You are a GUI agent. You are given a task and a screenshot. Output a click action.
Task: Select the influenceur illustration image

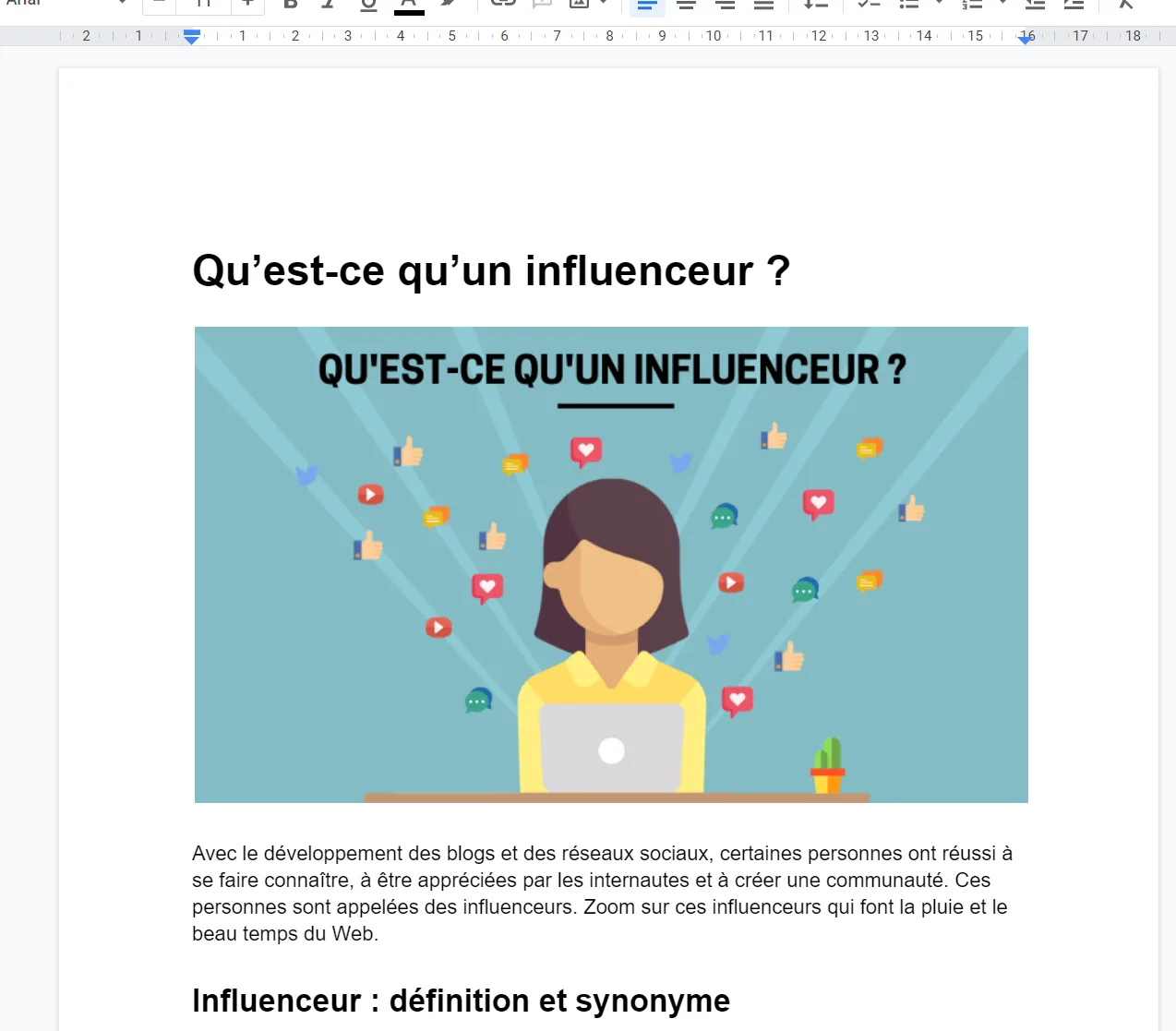click(x=611, y=565)
